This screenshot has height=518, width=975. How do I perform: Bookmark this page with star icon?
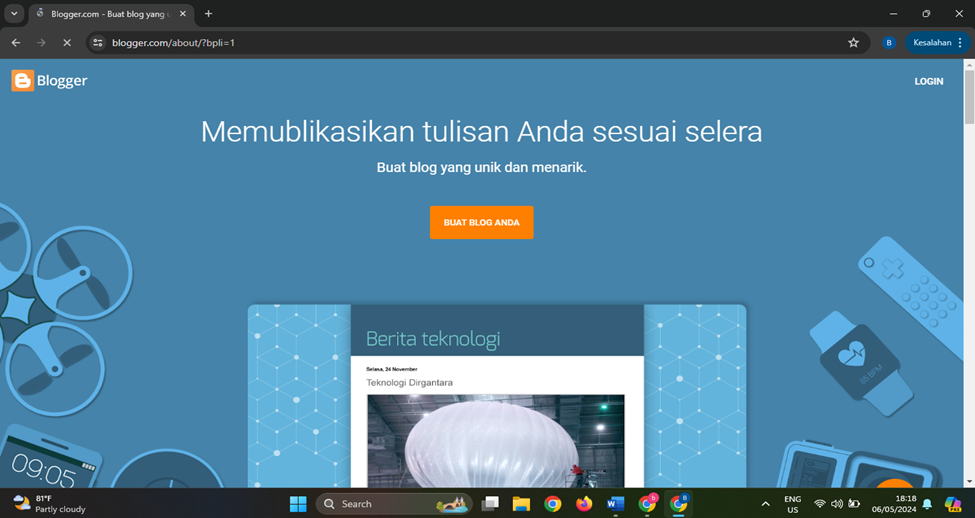853,43
